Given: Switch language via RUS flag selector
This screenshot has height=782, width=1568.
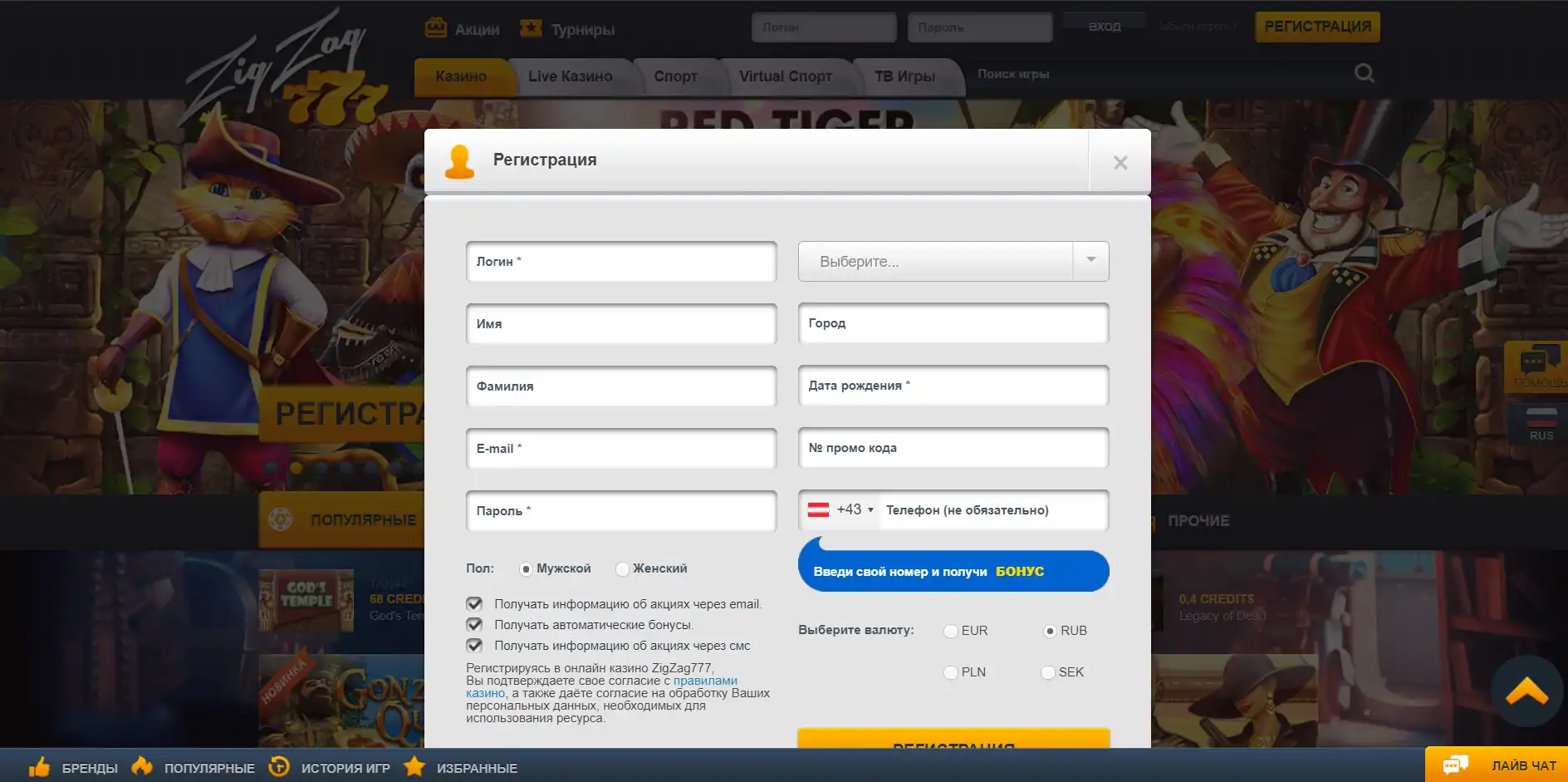Looking at the screenshot, I should coord(1541,423).
